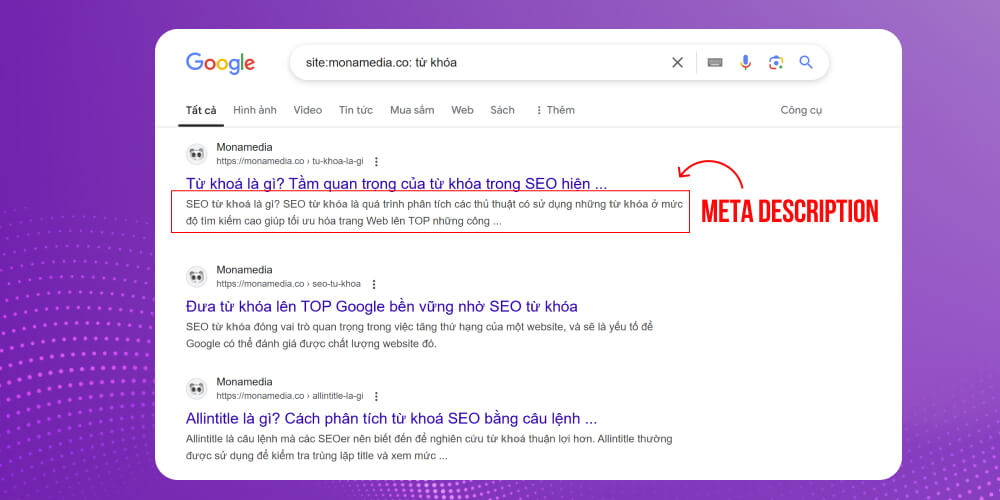Select the Tất cả tab
This screenshot has height=500, width=1000.
[x=201, y=110]
